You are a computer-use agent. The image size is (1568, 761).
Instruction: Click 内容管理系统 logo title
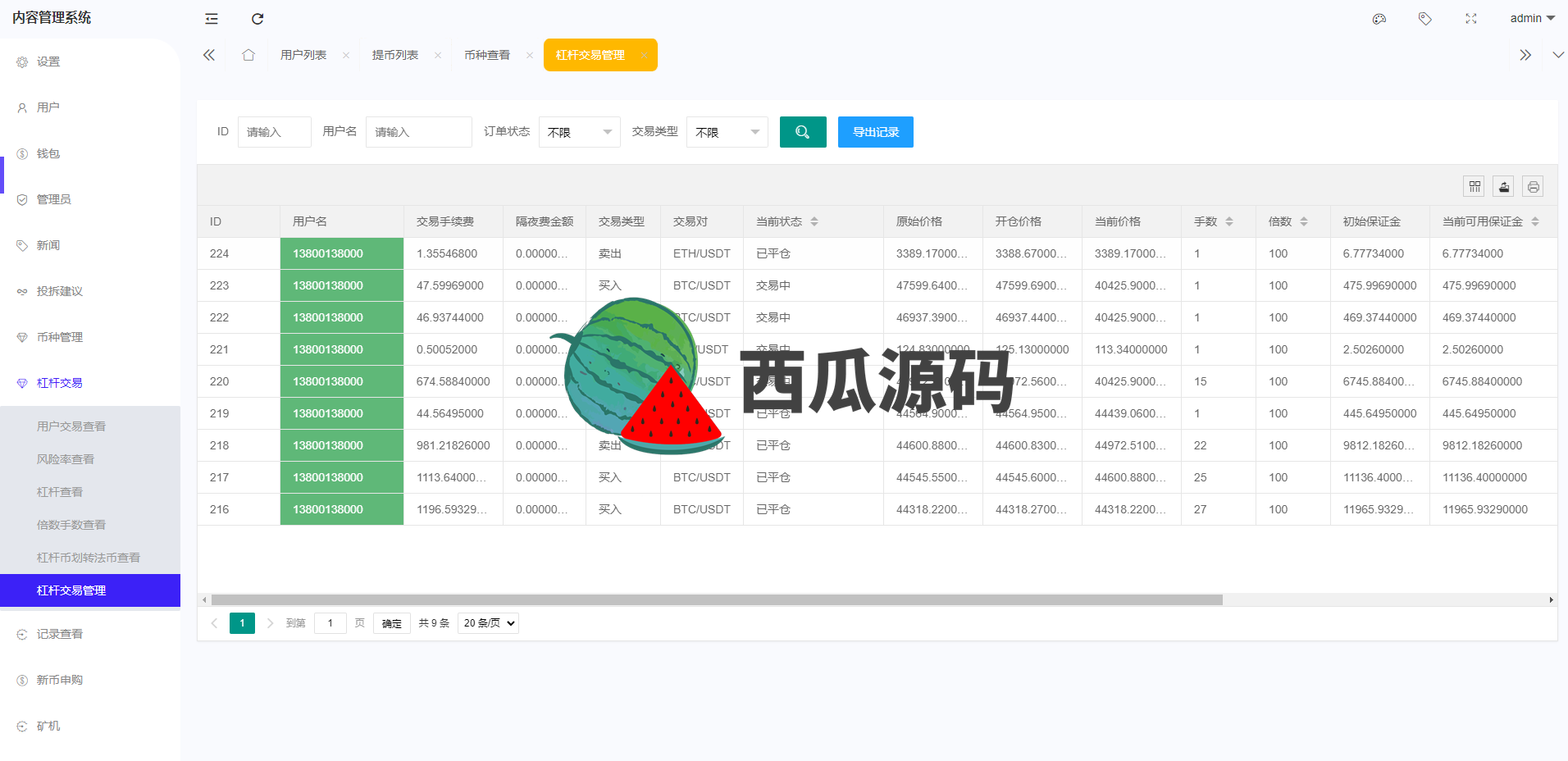pyautogui.click(x=52, y=18)
